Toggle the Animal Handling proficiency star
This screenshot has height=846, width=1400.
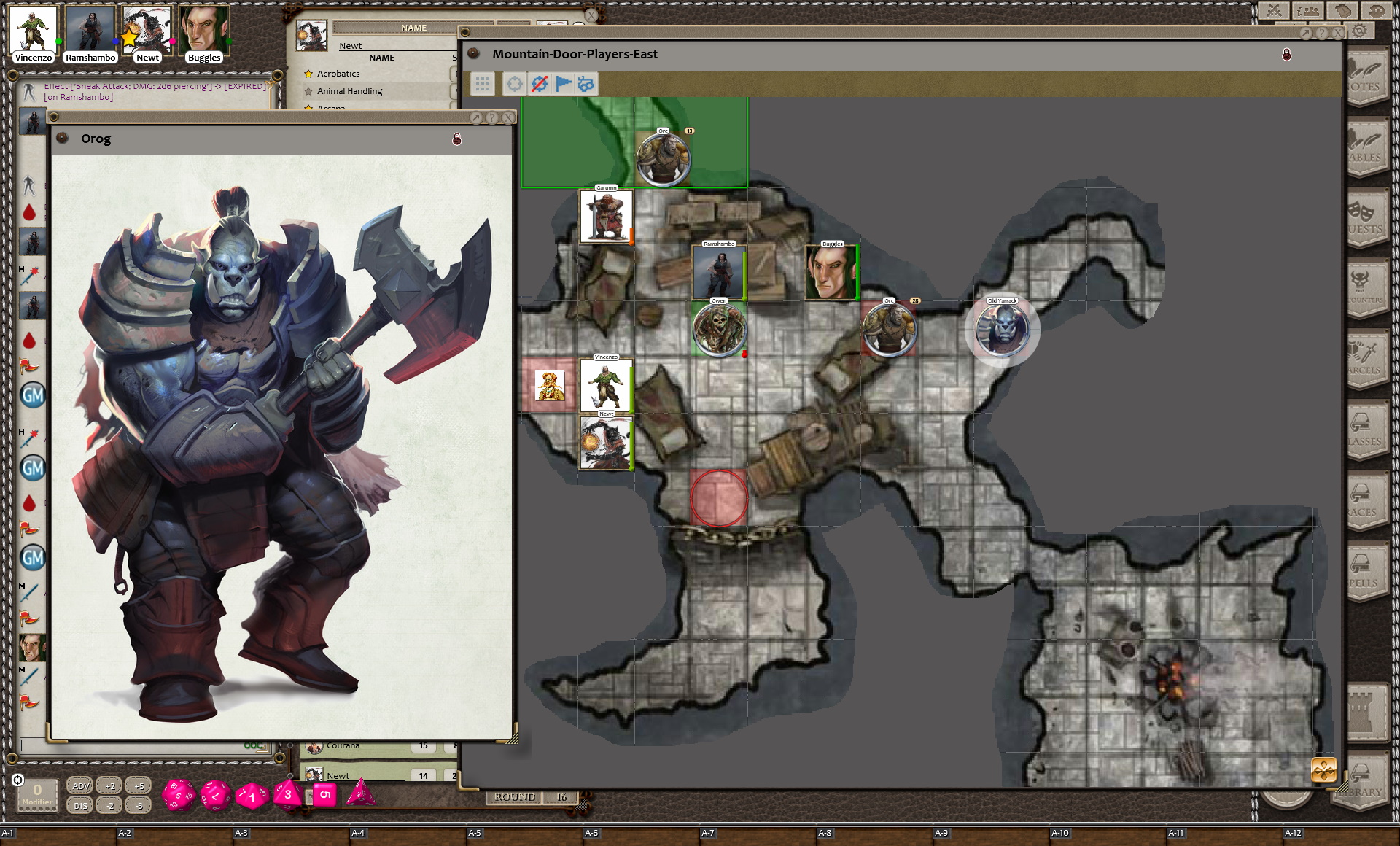coord(308,91)
